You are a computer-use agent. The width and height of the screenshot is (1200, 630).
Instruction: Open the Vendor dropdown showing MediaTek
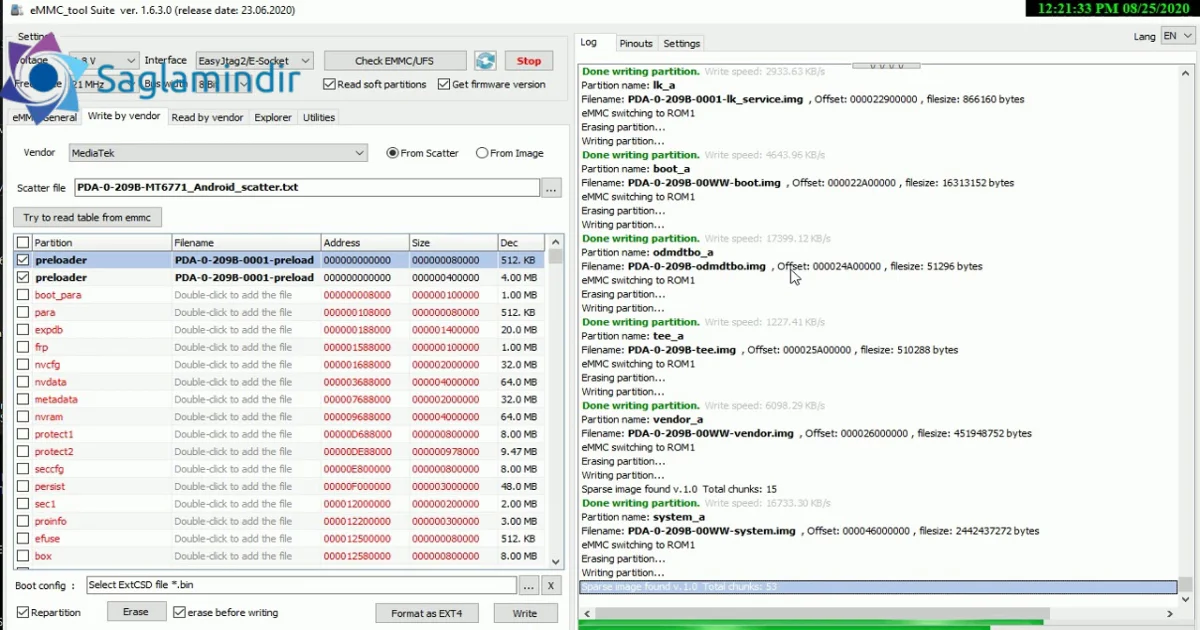click(218, 153)
